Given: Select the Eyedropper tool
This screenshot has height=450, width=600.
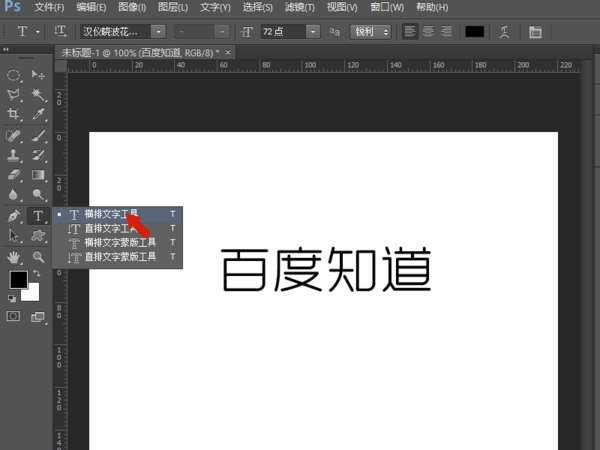Looking at the screenshot, I should [x=38, y=114].
